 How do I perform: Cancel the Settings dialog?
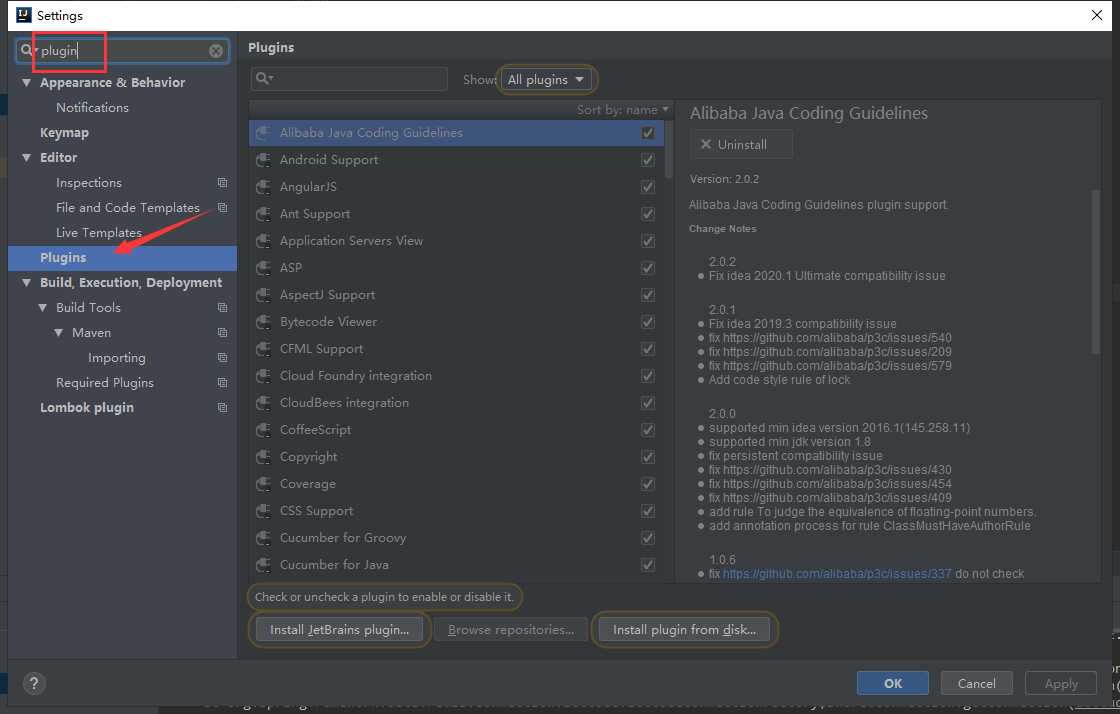[976, 683]
